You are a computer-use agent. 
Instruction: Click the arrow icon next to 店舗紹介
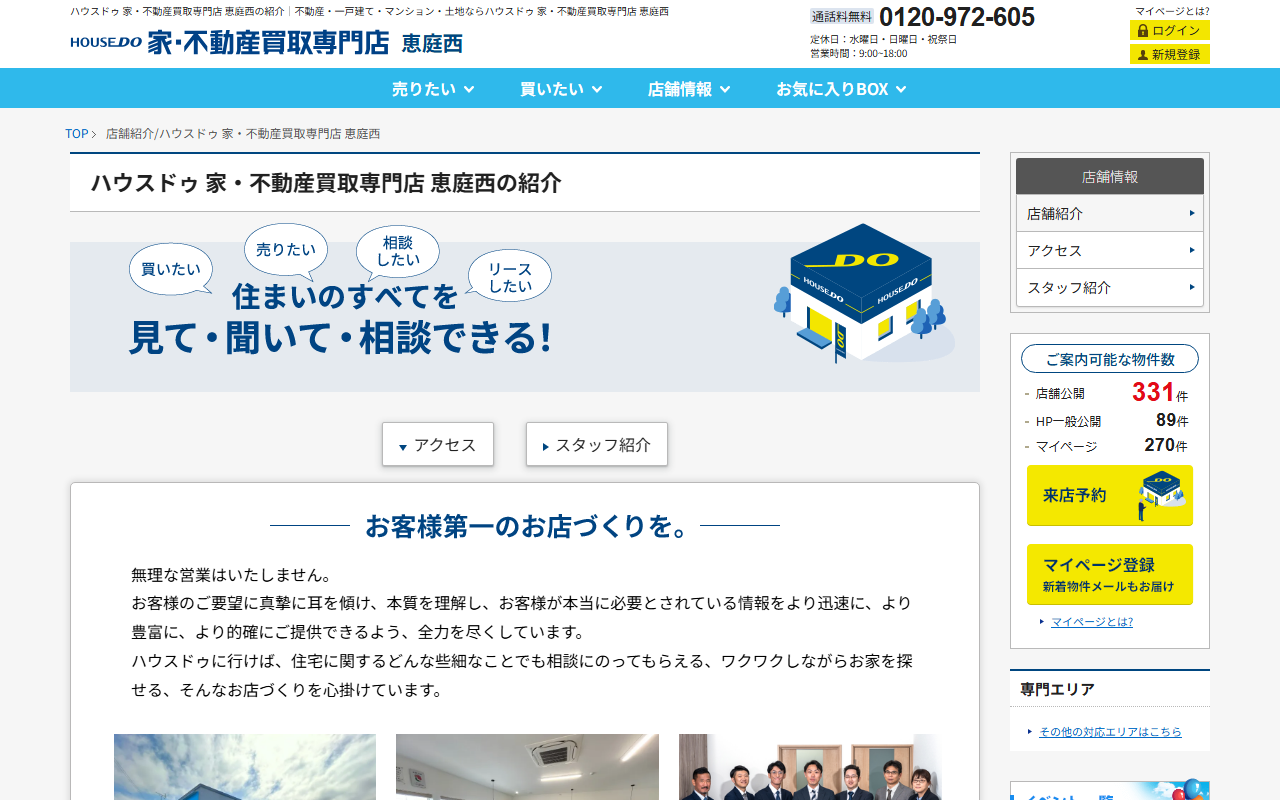1192,213
